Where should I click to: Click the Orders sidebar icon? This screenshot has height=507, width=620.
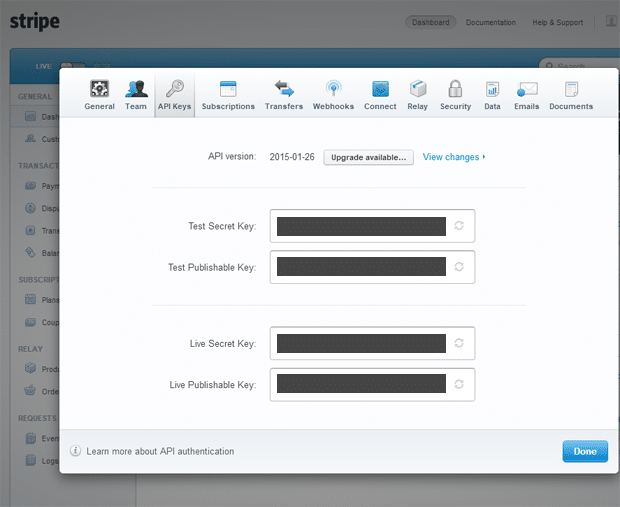[x=30, y=391]
